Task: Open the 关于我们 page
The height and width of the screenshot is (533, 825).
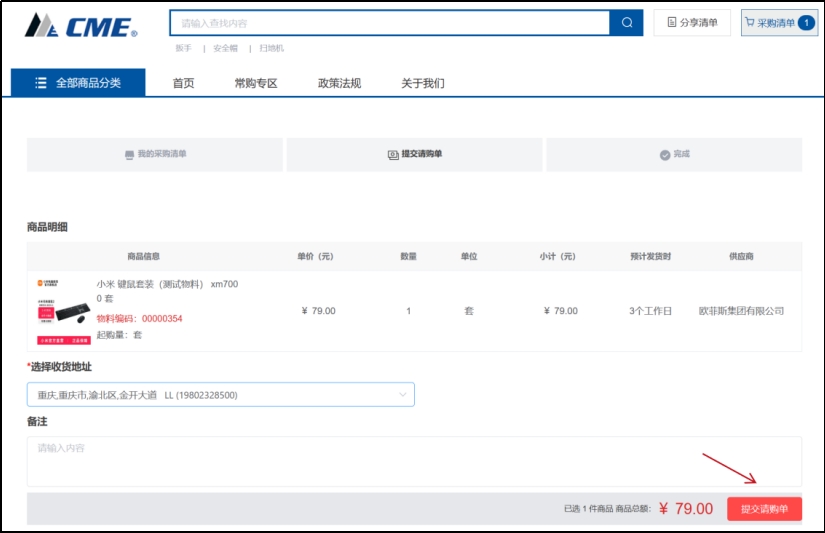Action: pyautogui.click(x=422, y=83)
